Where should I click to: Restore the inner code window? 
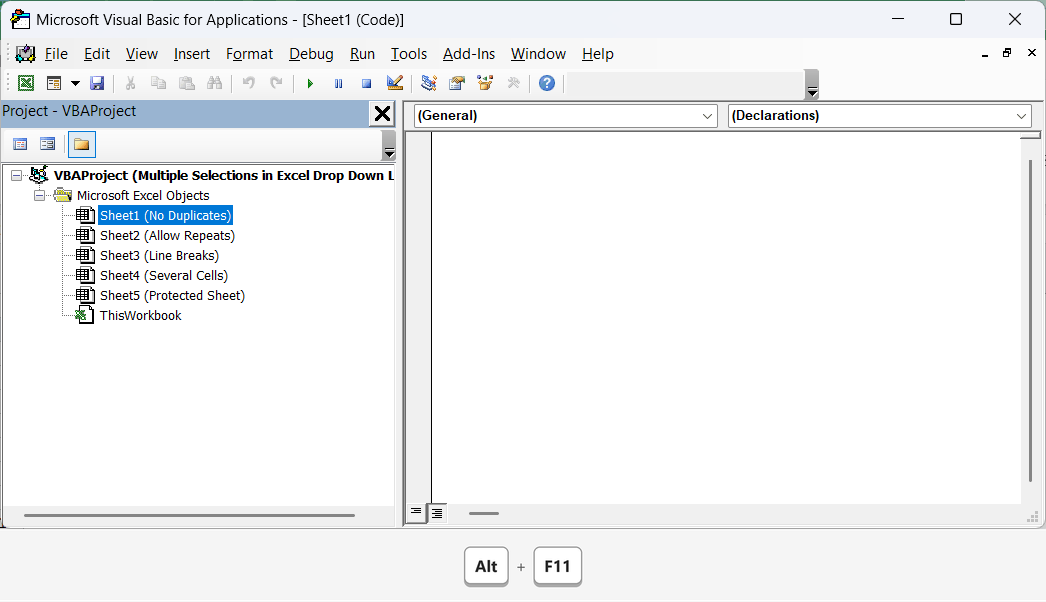pos(1007,53)
